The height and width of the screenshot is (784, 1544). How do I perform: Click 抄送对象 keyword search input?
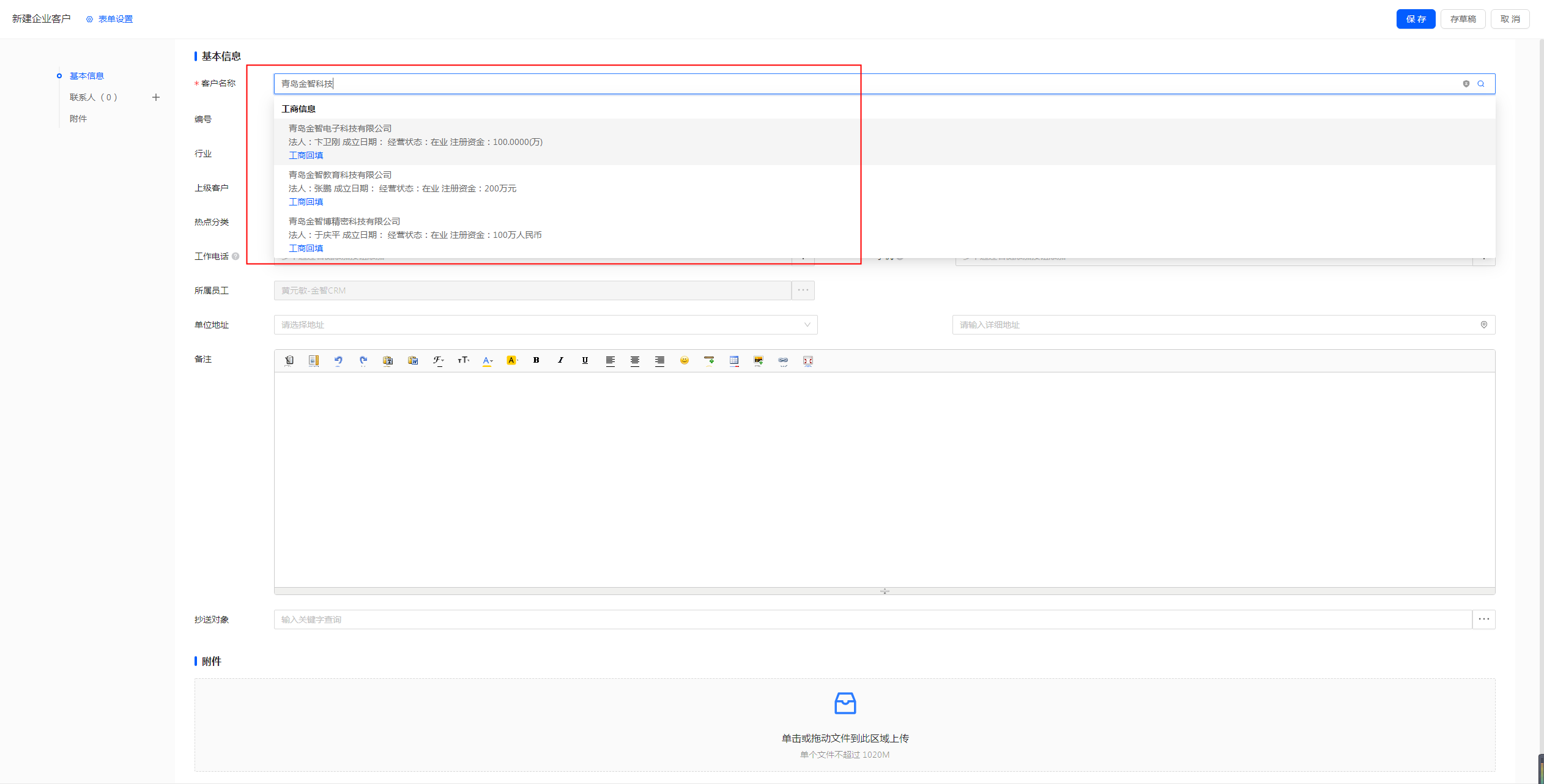click(873, 619)
